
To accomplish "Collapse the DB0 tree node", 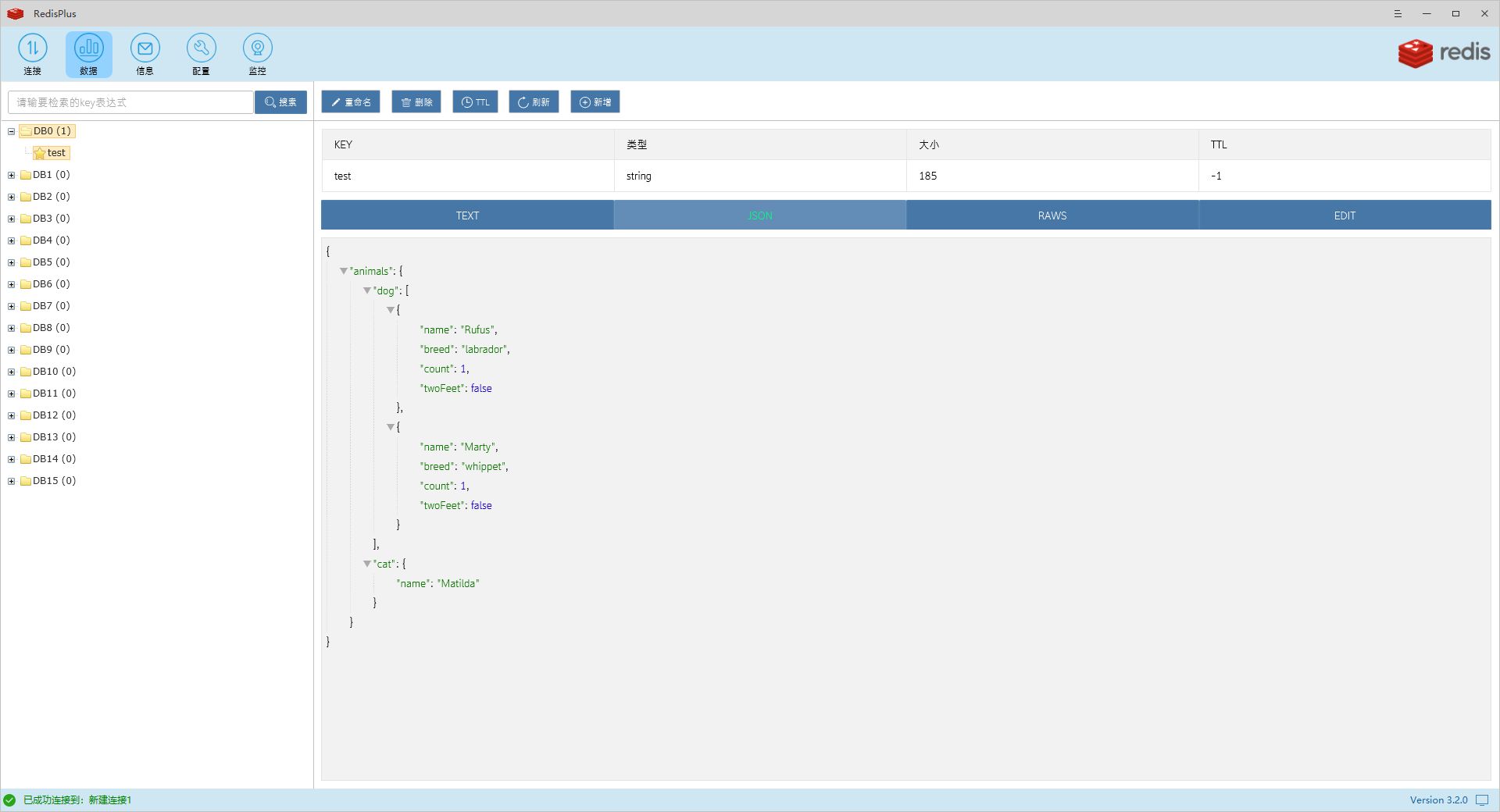I will [x=12, y=131].
